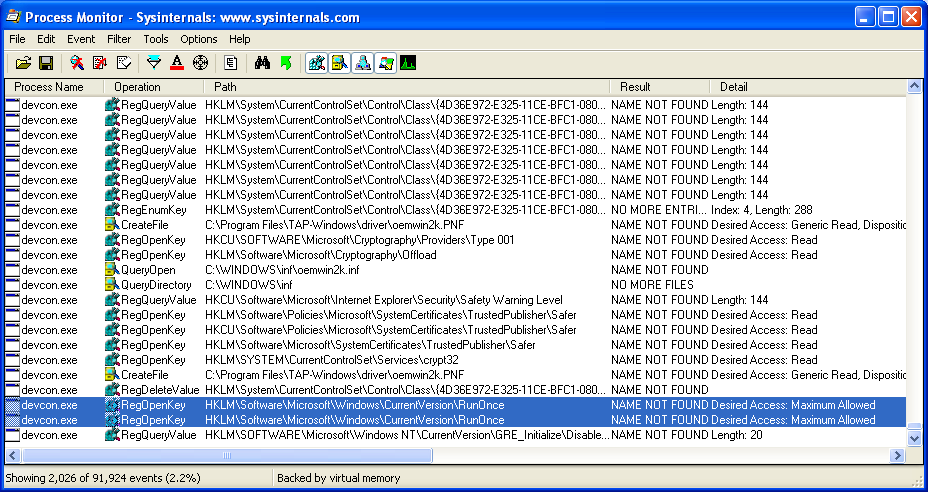This screenshot has width=928, height=492.
Task: Toggle the Autoscroll toolbar icon
Action: (x=100, y=63)
